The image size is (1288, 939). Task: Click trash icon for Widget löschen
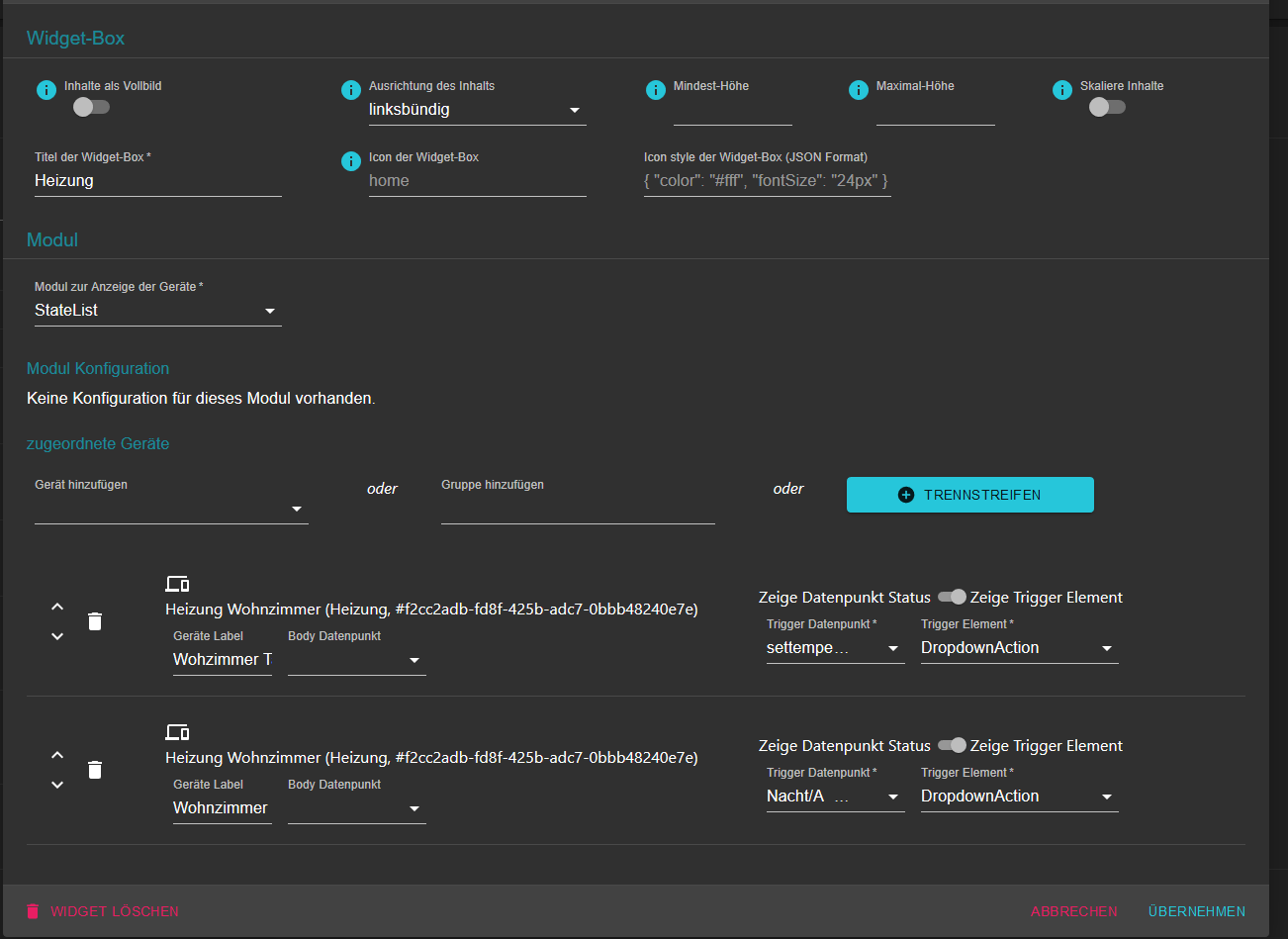click(33, 911)
